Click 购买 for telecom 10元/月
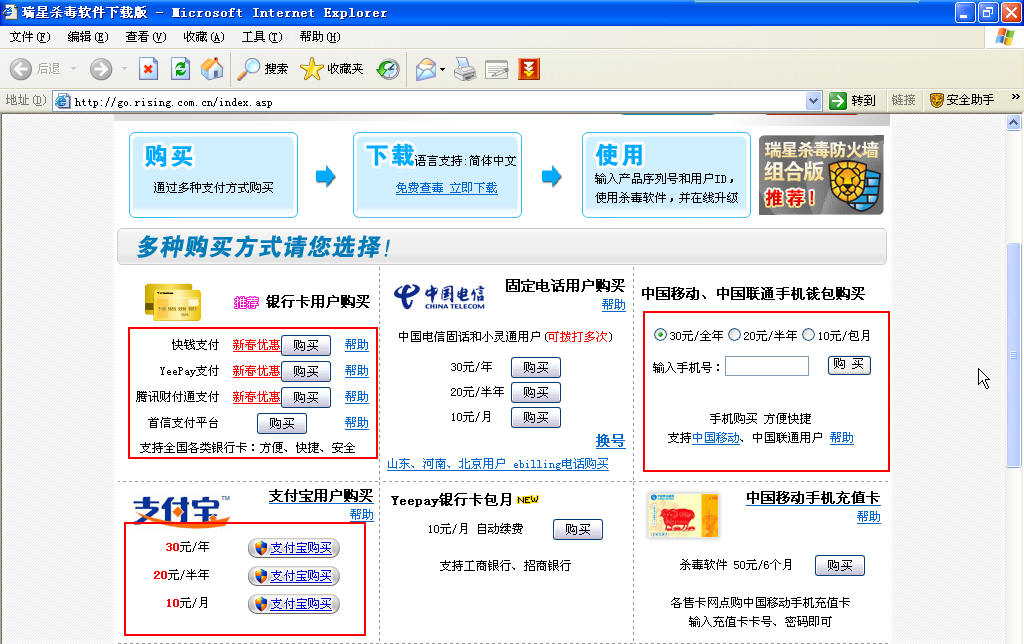This screenshot has width=1024, height=644. (536, 417)
